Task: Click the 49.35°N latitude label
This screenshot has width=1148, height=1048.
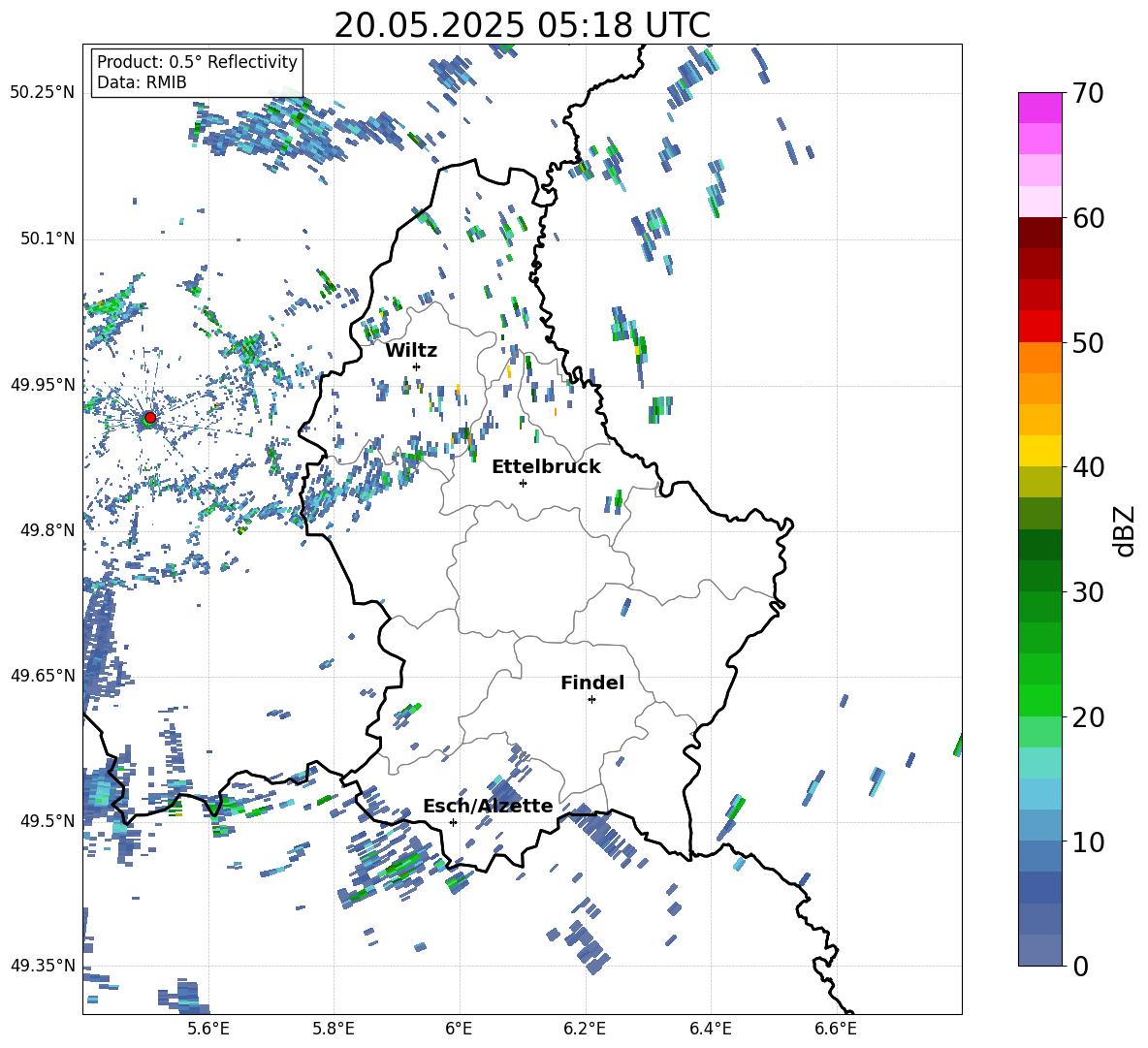Action: point(43,966)
